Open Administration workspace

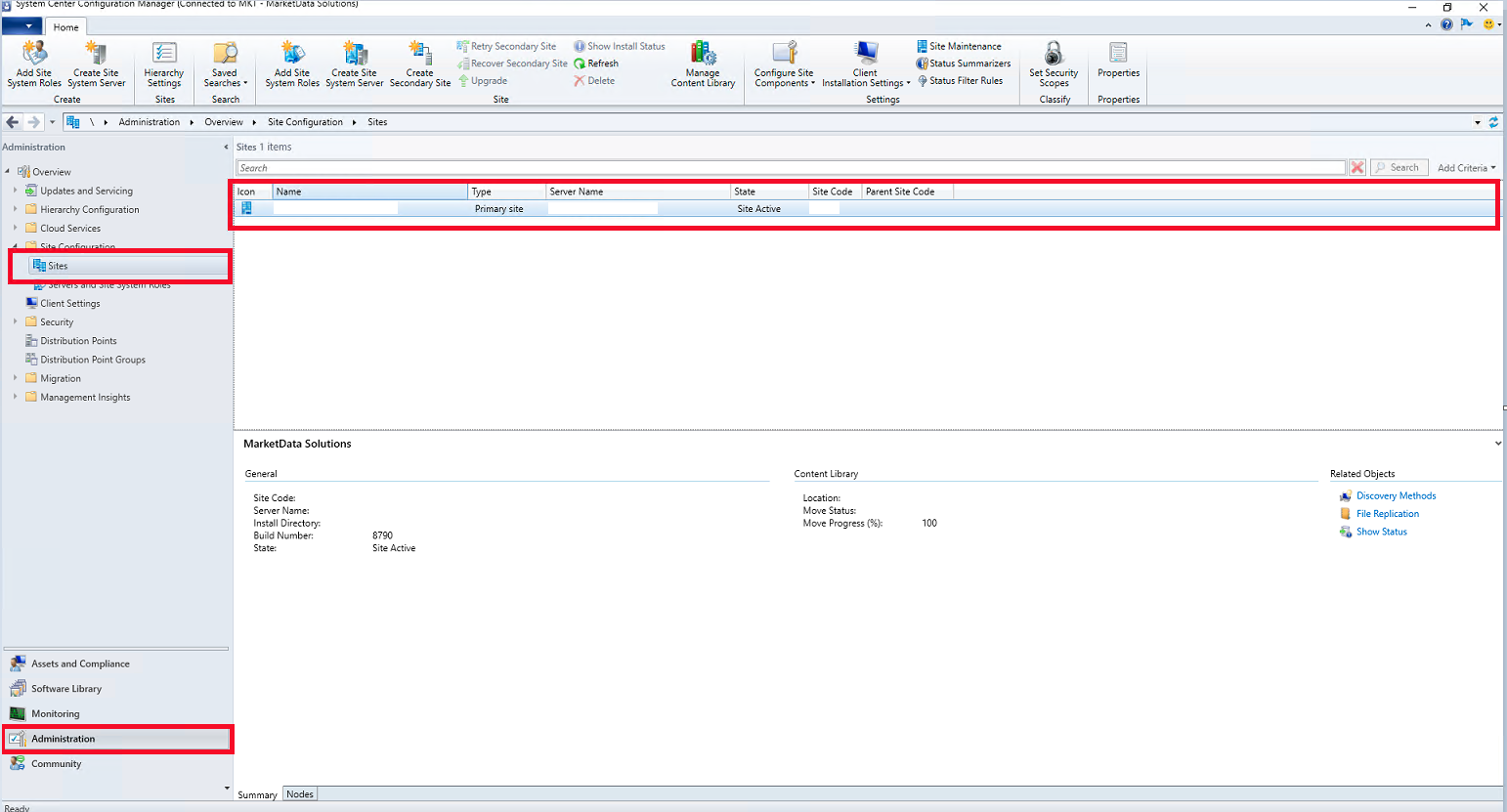[x=116, y=739]
